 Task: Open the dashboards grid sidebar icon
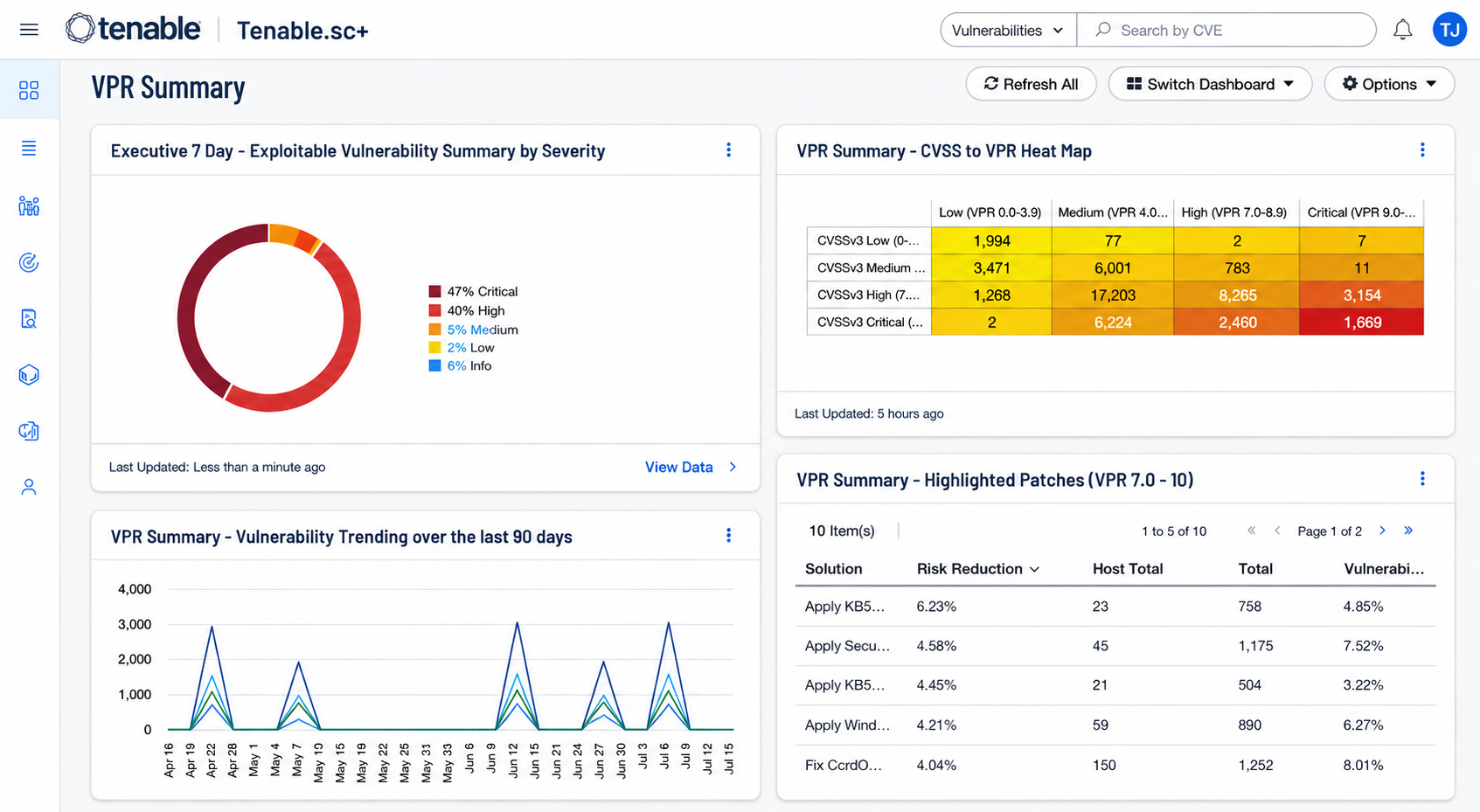[x=29, y=90]
